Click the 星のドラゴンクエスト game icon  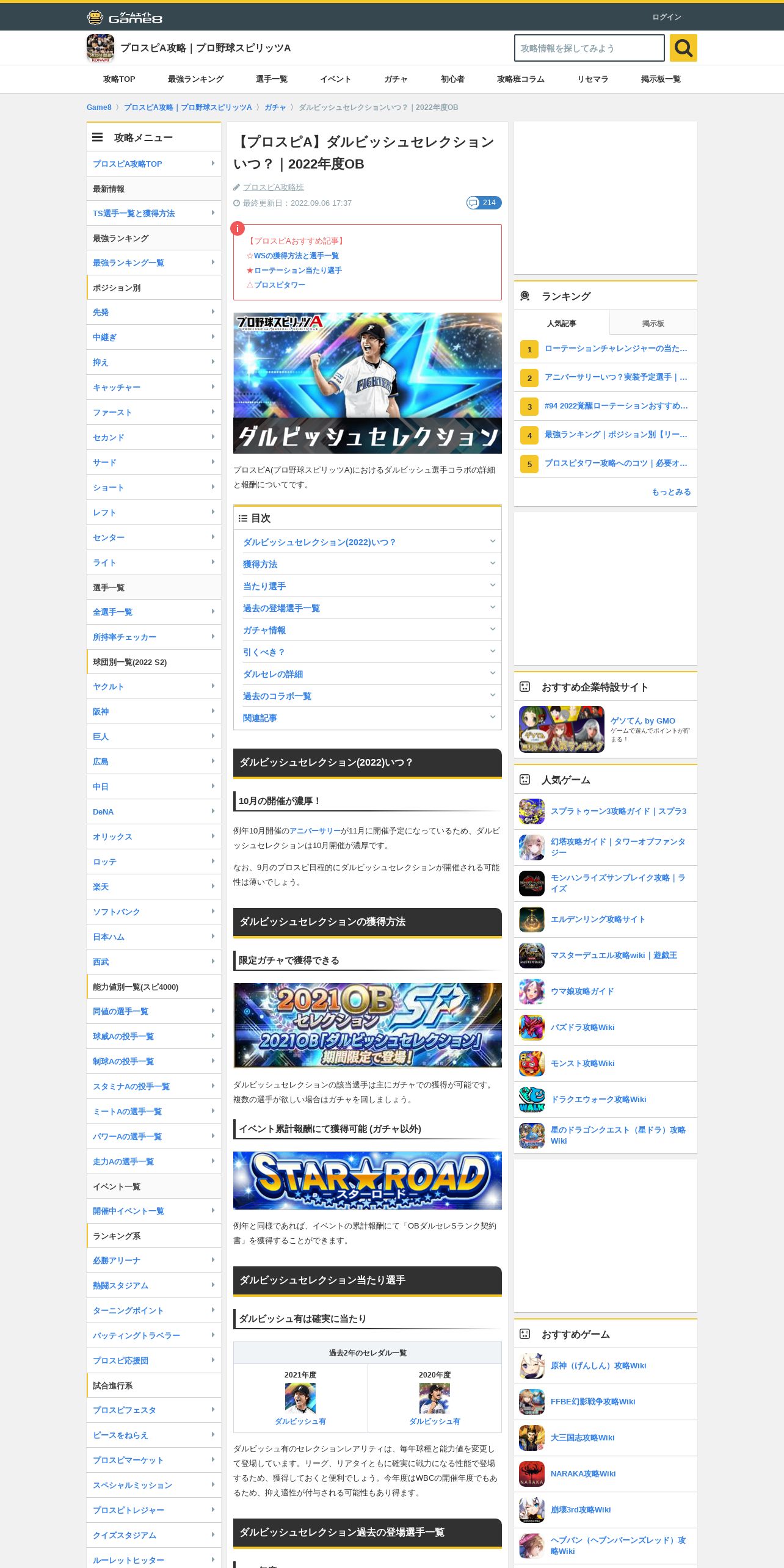(x=532, y=1136)
